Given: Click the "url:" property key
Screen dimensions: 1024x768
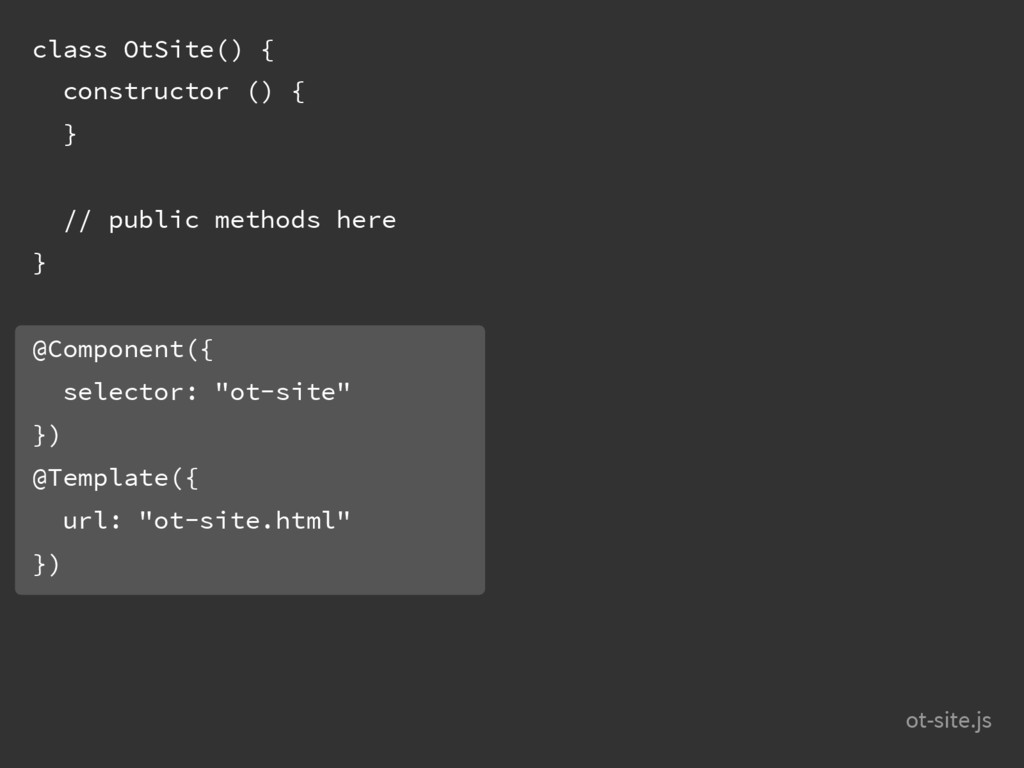Looking at the screenshot, I should click(x=92, y=520).
